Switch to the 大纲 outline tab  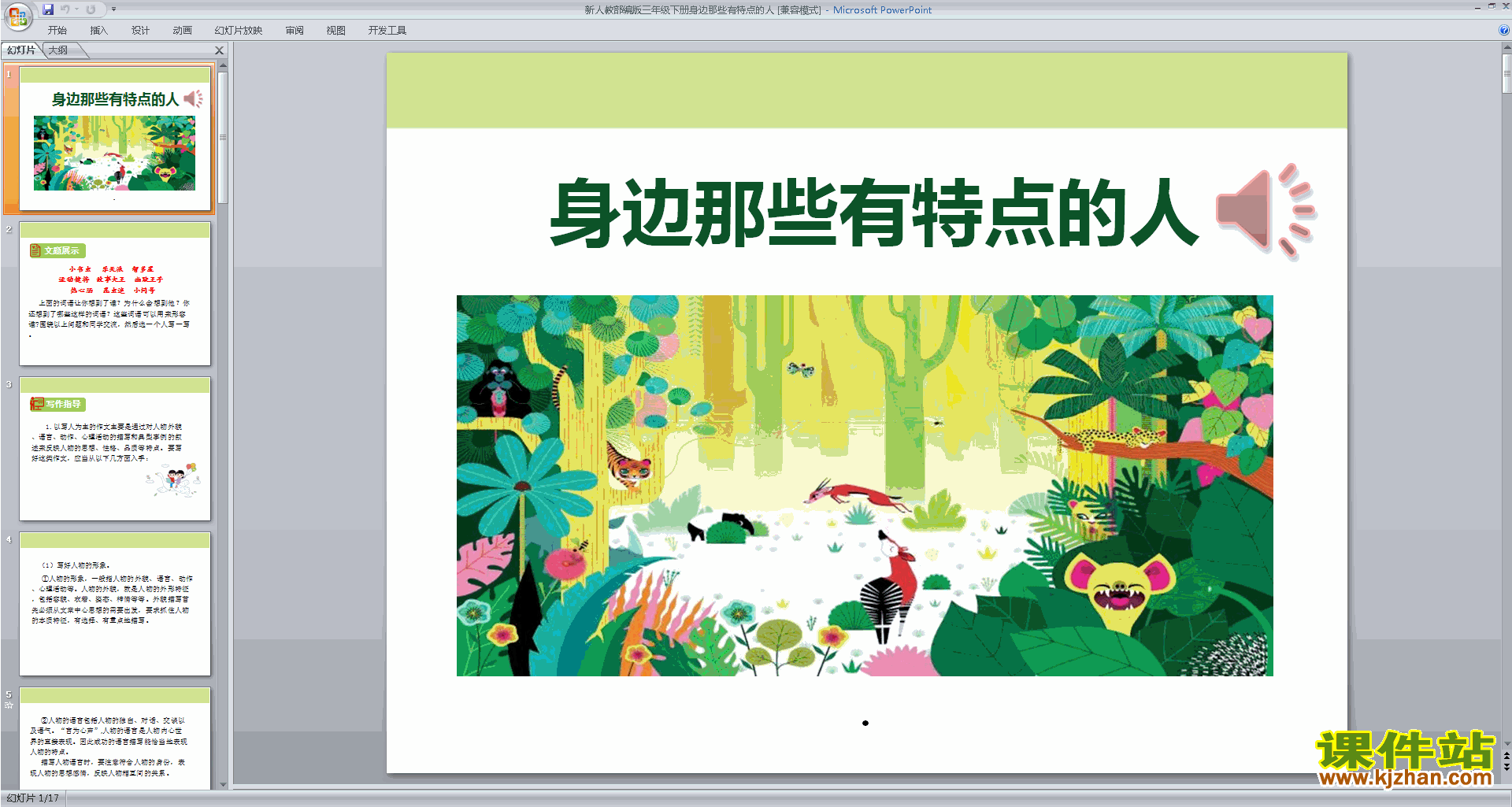58,50
